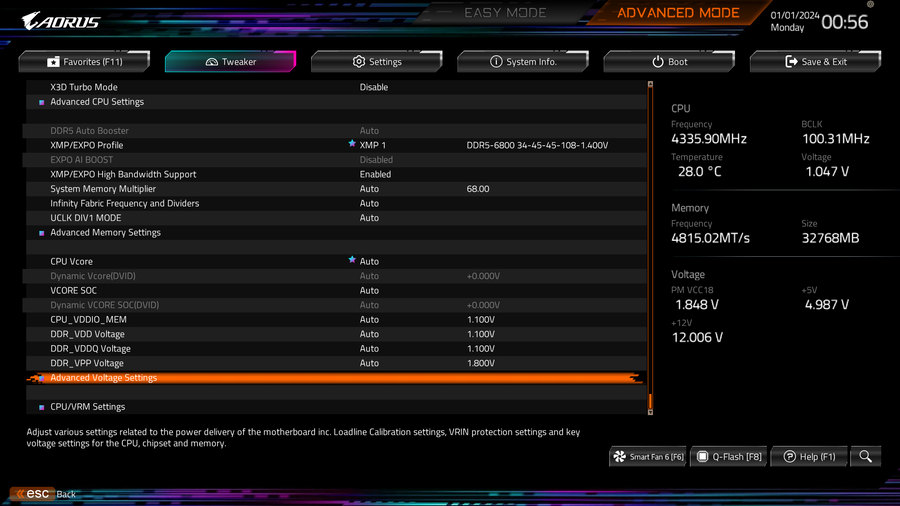Click the PM VCC18 1.848 V reading
The width and height of the screenshot is (900, 506).
tap(697, 305)
